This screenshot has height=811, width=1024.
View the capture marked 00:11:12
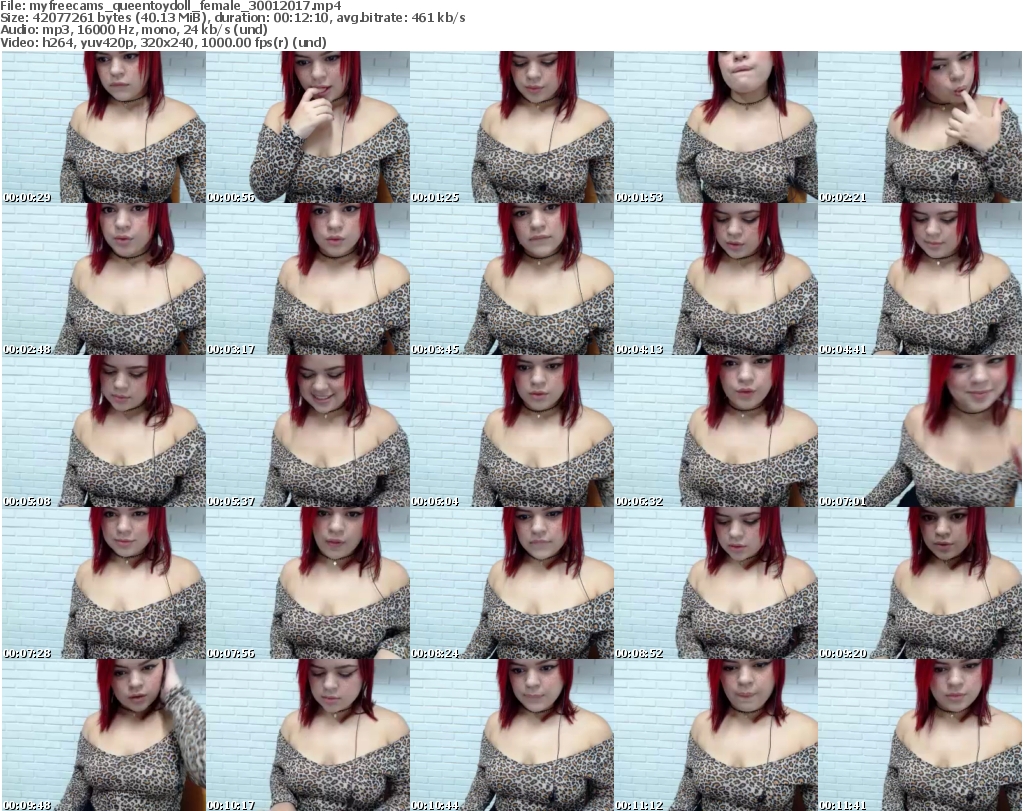tap(716, 735)
